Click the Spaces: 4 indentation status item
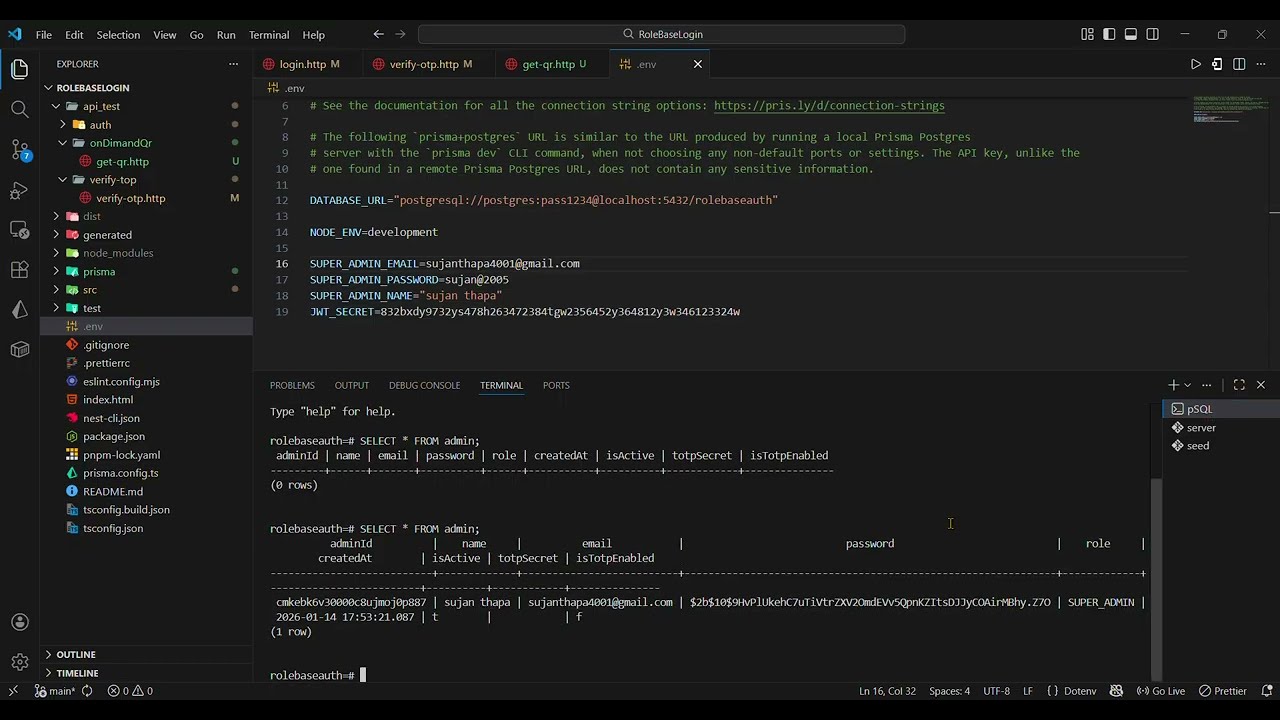 pos(949,691)
